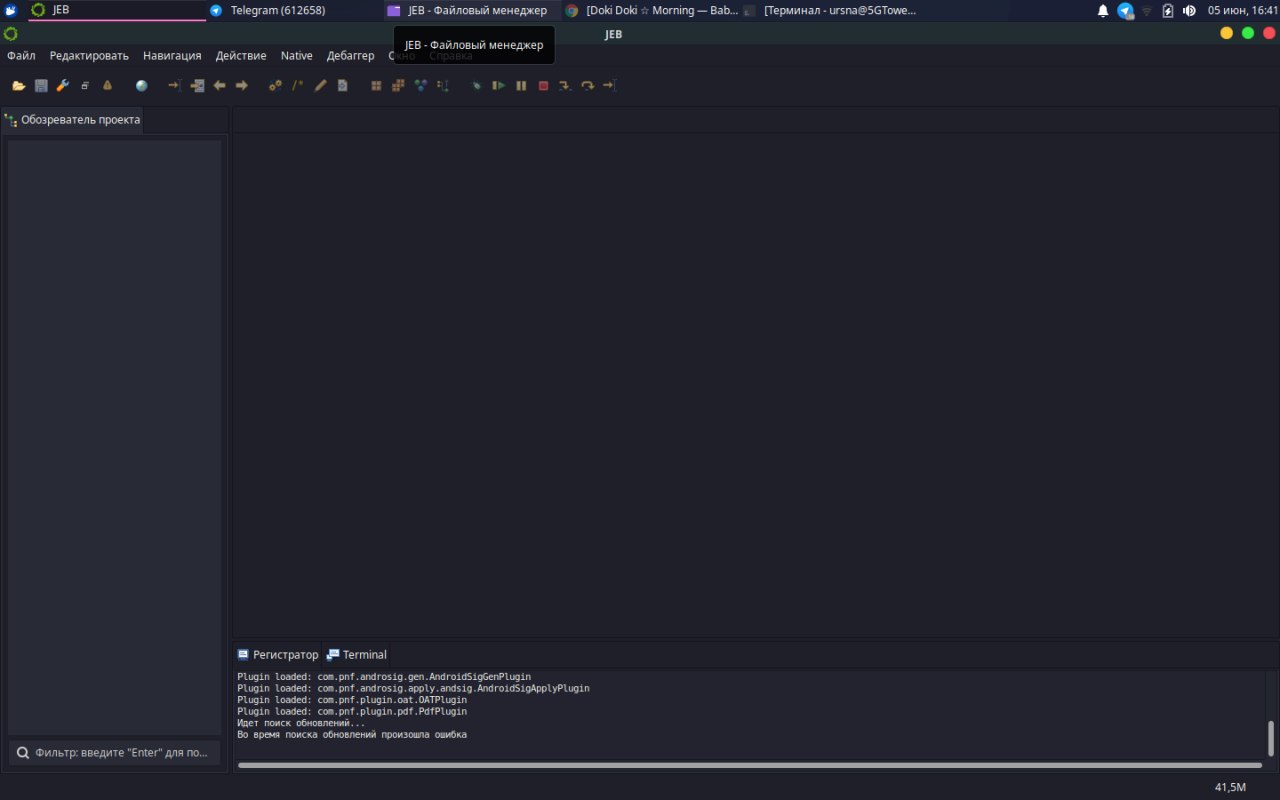Click log line 'Идет поиск обновлений...'

301,723
